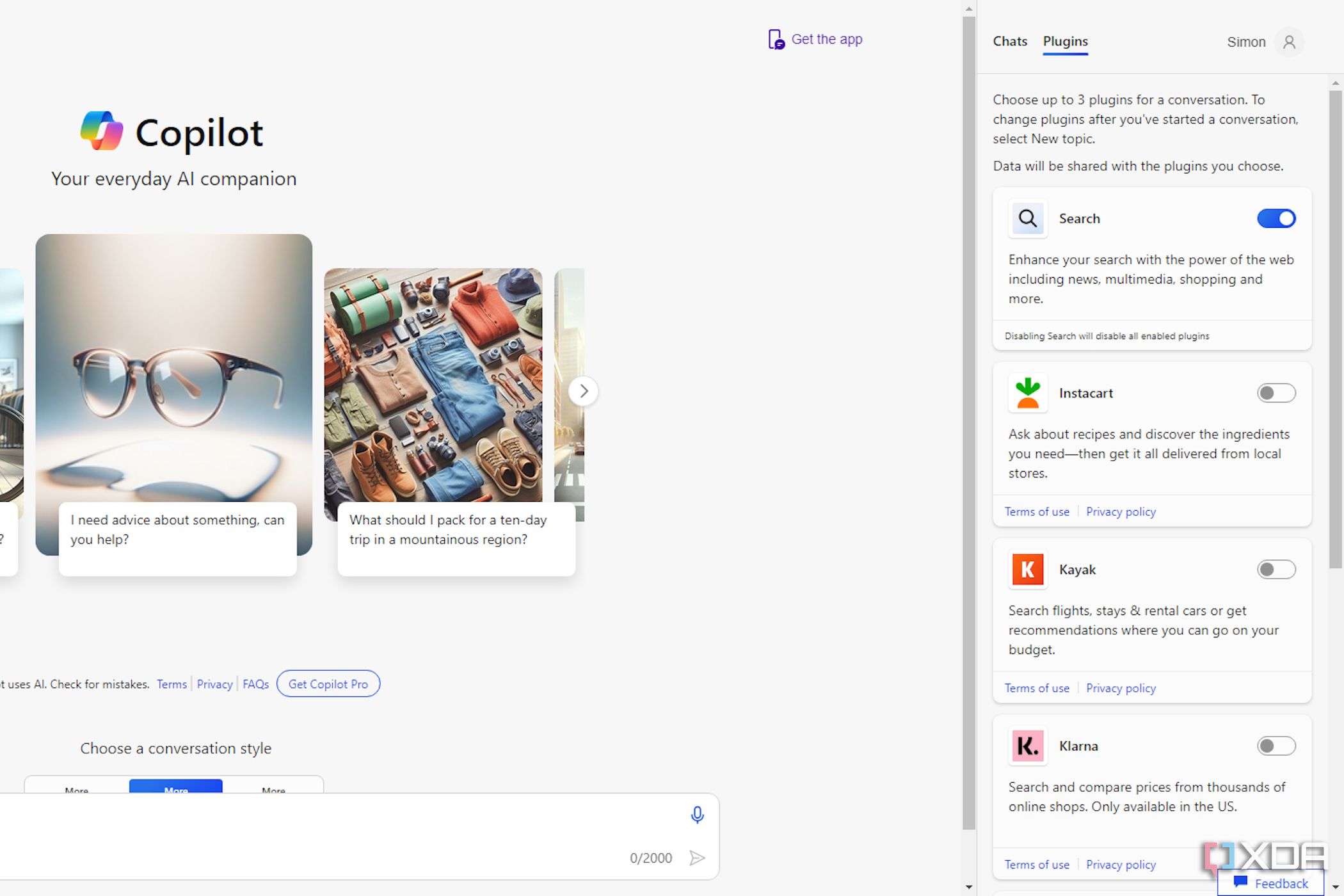The height and width of the screenshot is (896, 1344).
Task: Select the left conversation style option
Action: tap(77, 787)
